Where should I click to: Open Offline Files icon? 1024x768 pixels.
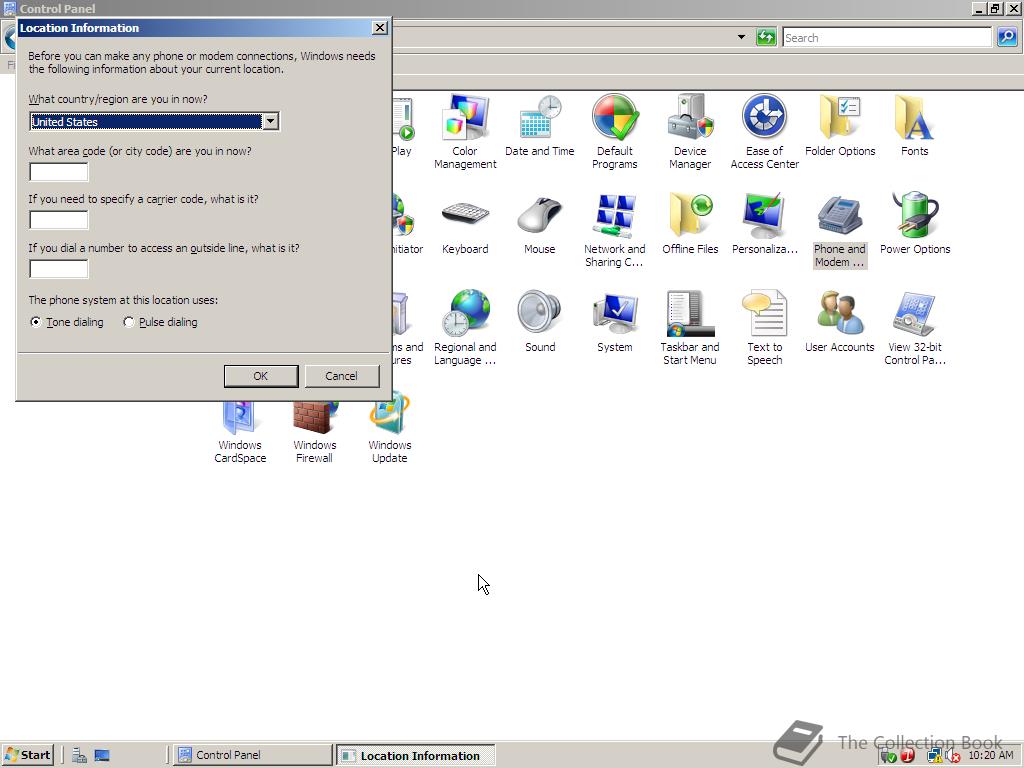(690, 224)
